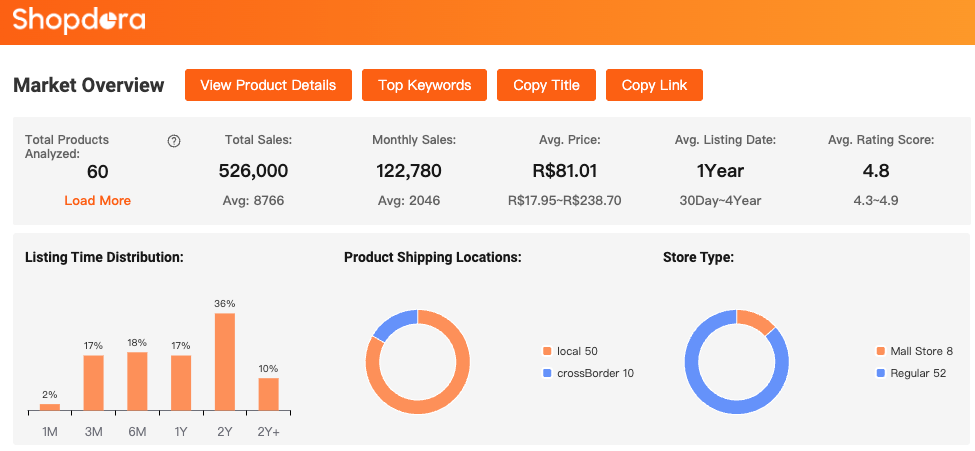Click the blue Regular legend swatch
975x451 pixels.
(881, 373)
